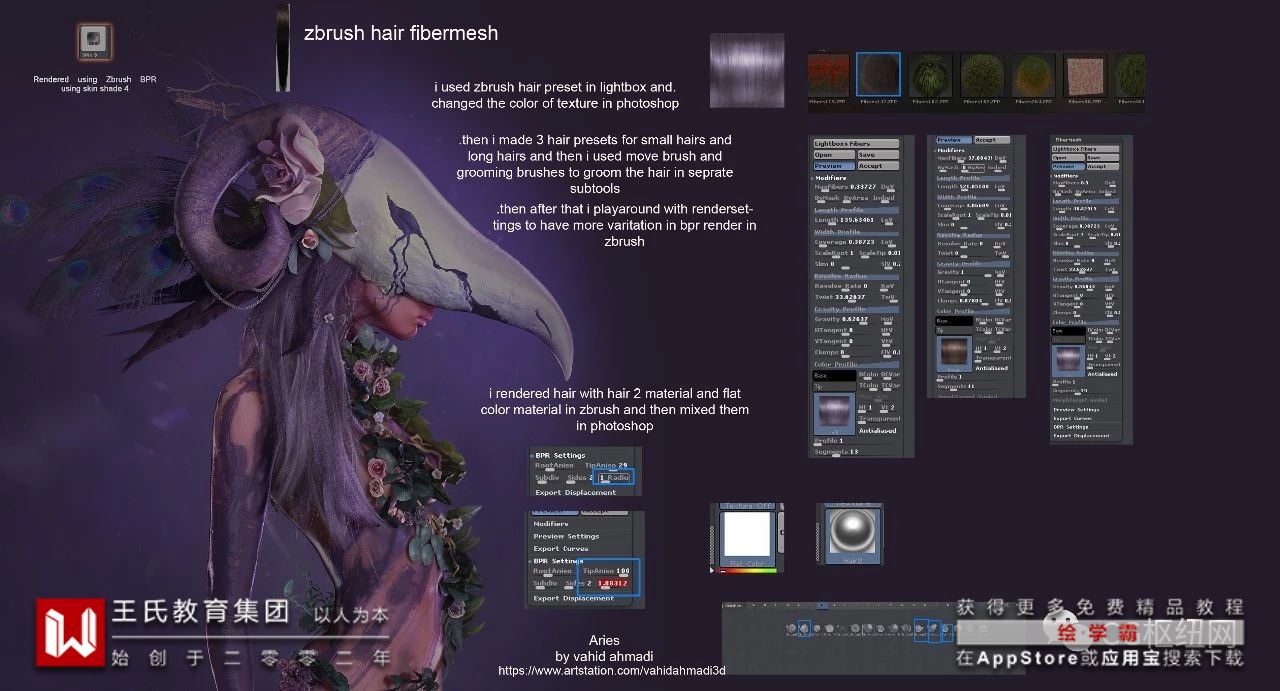
Task: Adjust the Coverage 0.38723 slider in Length 135 panel
Action: point(846,242)
